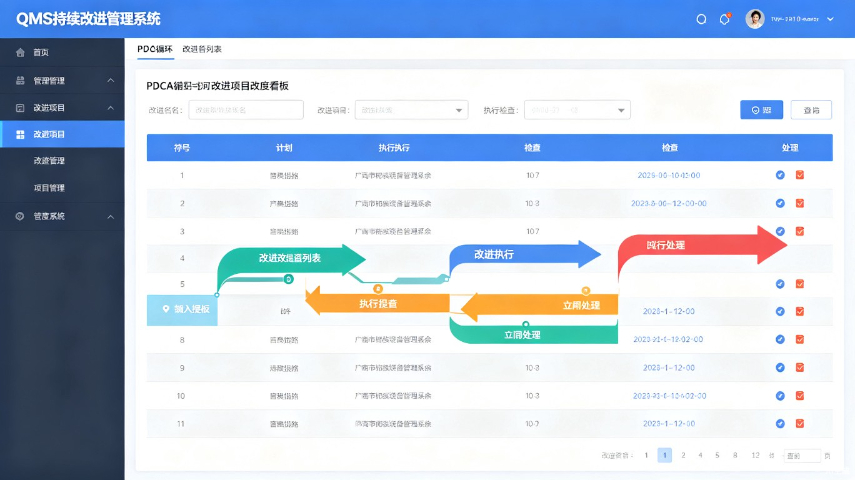Click the blue search button
Image resolution: width=855 pixels, height=480 pixels.
point(761,110)
